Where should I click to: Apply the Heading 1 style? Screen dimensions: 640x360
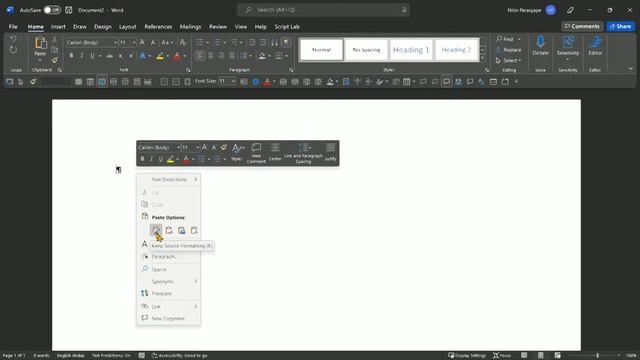(411, 50)
